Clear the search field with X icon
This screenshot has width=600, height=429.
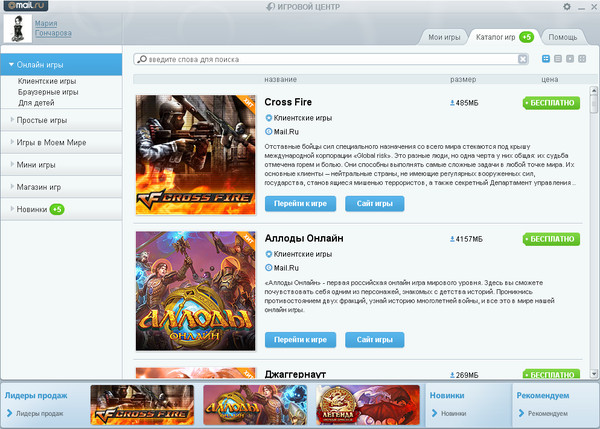(522, 59)
